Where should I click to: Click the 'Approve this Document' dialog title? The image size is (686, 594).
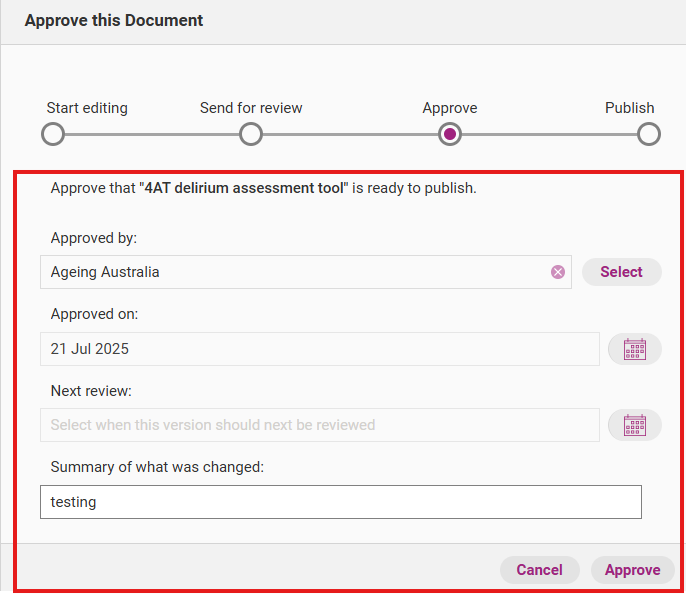click(x=114, y=20)
